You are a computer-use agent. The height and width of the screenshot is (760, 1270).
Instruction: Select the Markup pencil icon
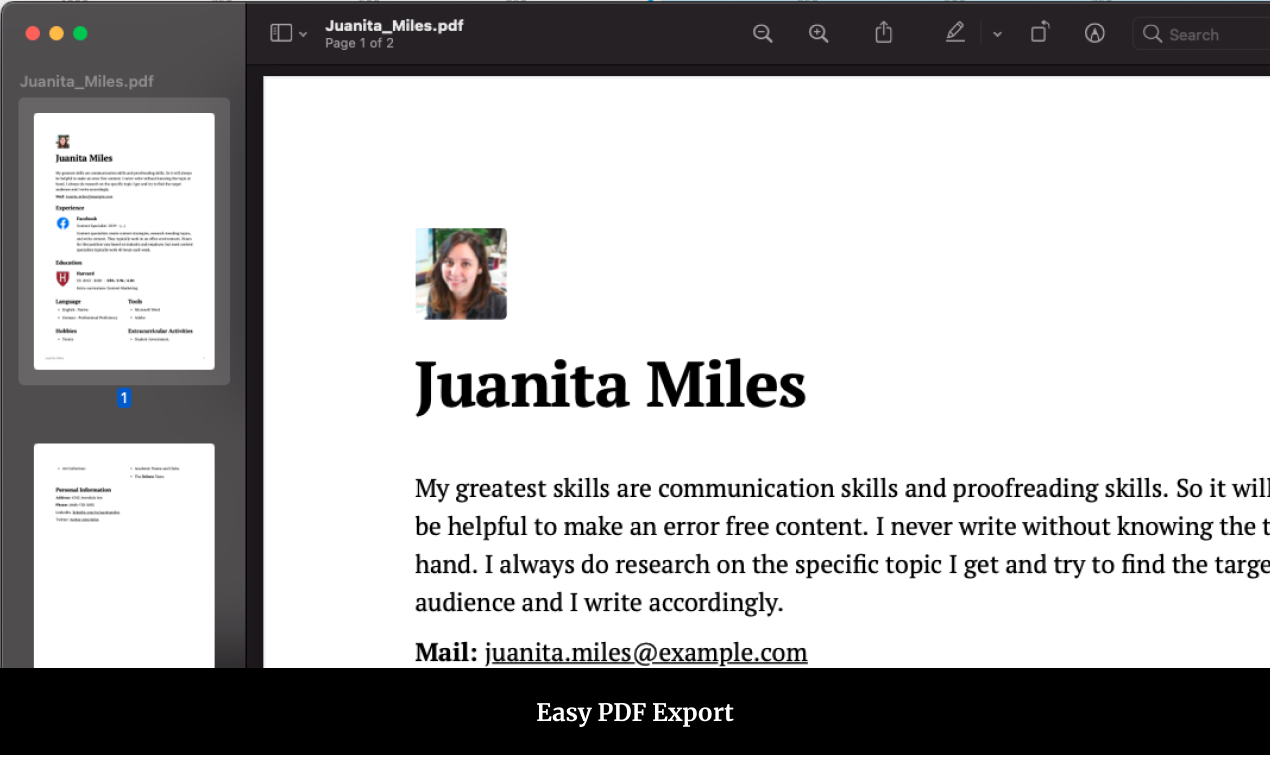(955, 33)
